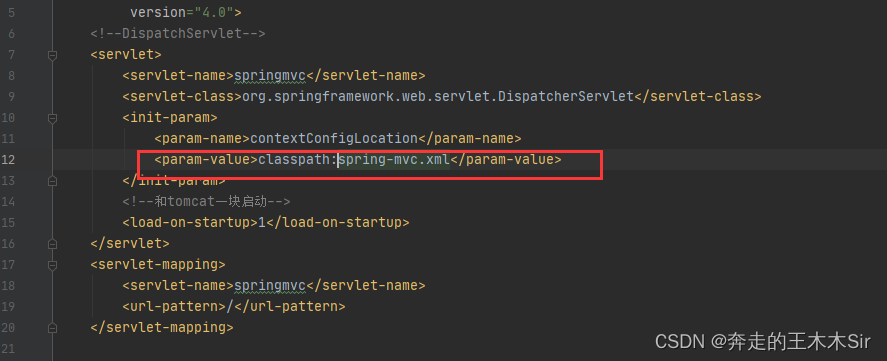Click line number 18 in gutter
Screen dimensions: 887x361
[8, 286]
